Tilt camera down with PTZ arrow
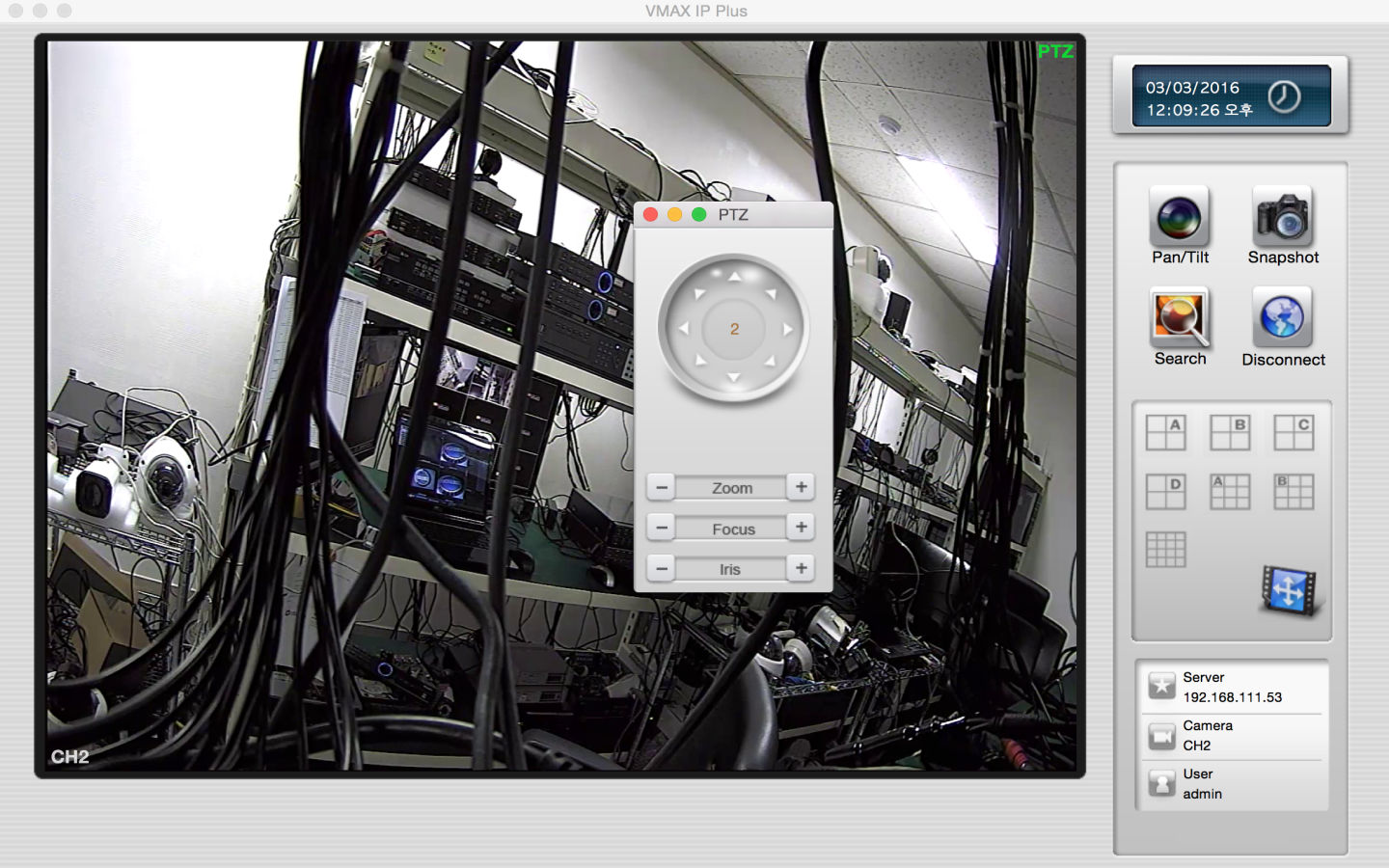The image size is (1389, 868). 734,378
